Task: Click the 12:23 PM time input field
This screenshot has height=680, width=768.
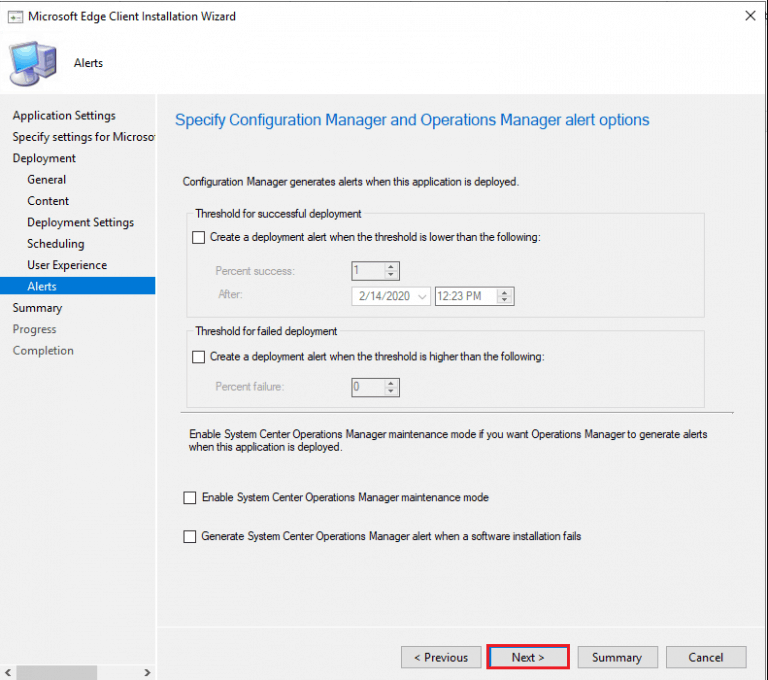Action: tap(465, 296)
